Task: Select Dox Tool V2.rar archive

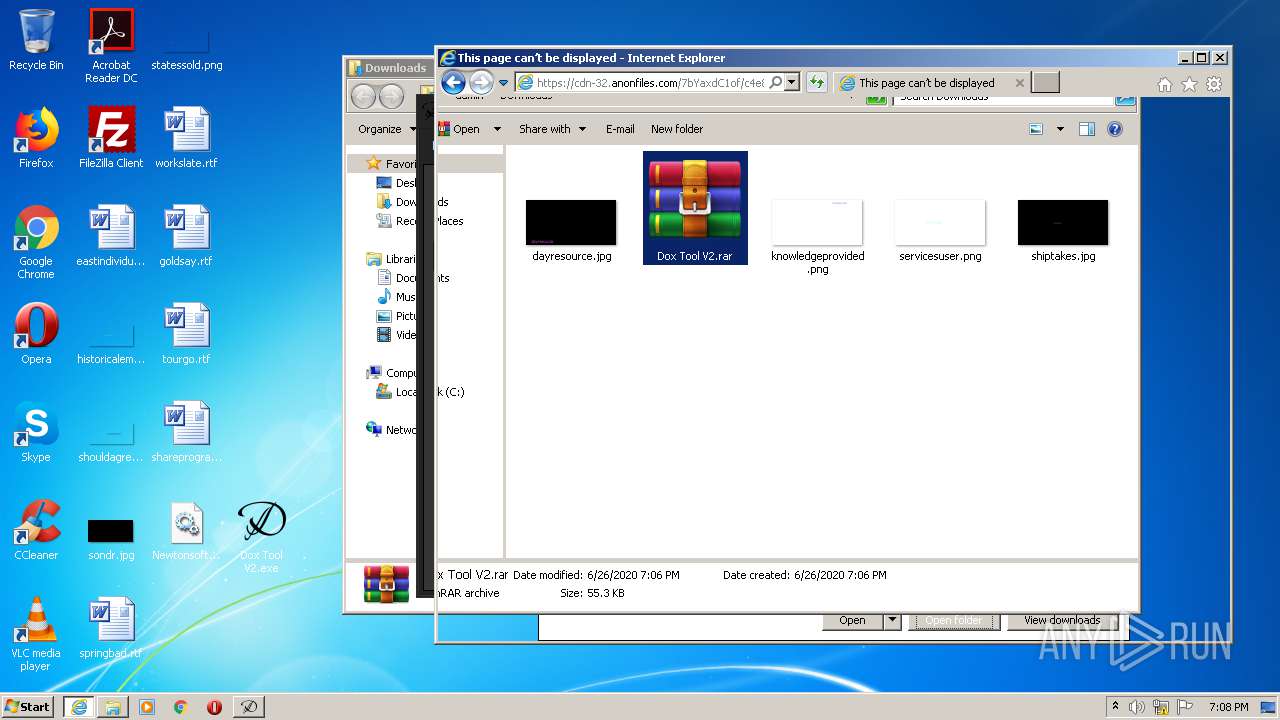Action: 695,208
